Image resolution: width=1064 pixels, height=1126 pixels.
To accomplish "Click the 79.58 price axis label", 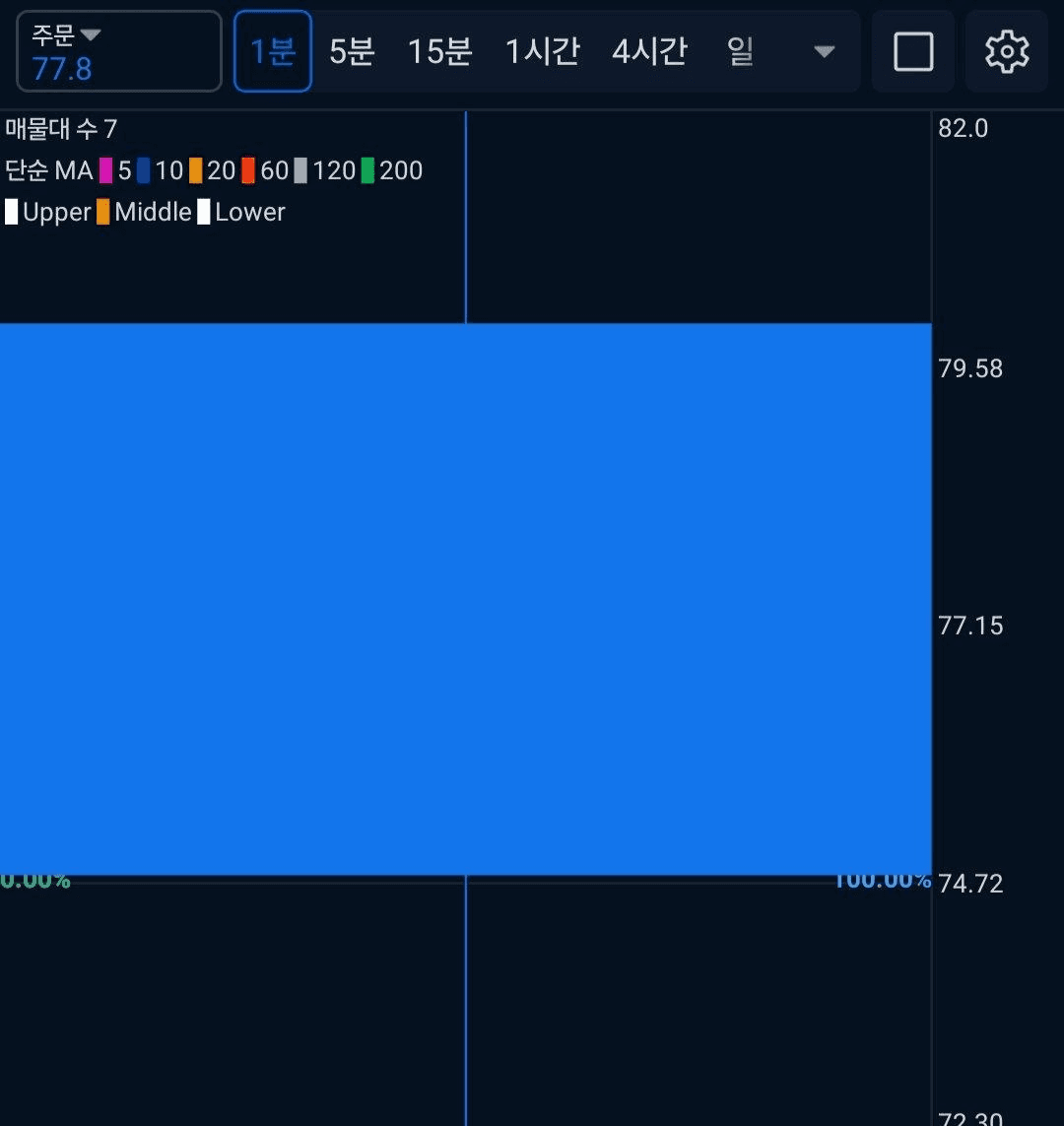I will tap(970, 368).
